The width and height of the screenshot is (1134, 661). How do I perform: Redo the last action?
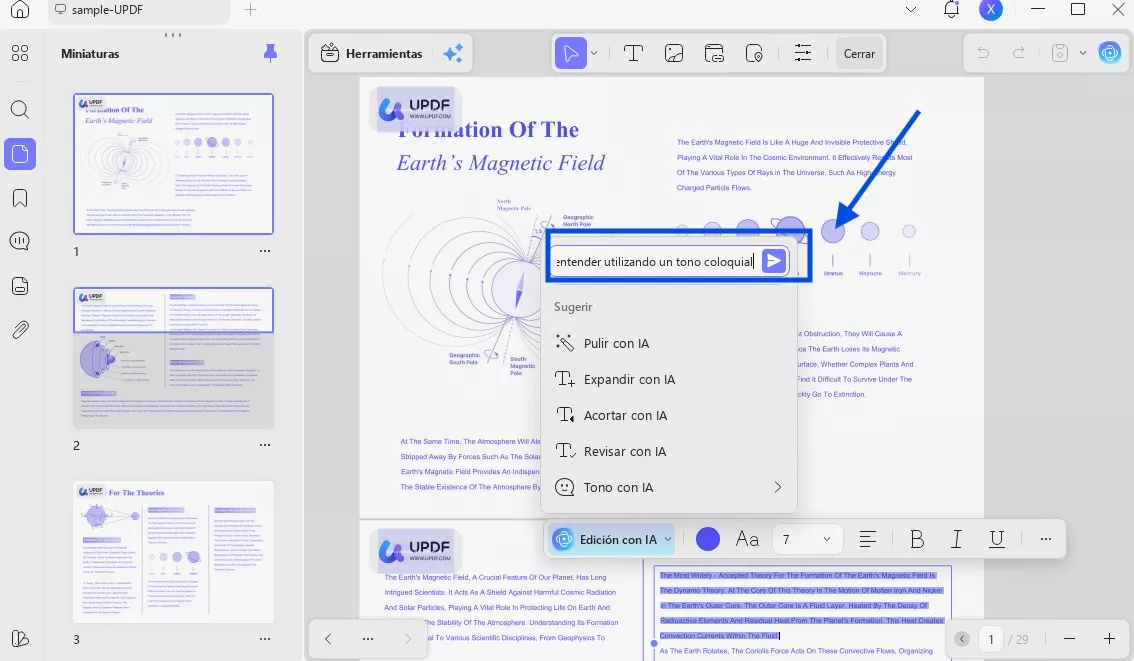(x=1018, y=53)
